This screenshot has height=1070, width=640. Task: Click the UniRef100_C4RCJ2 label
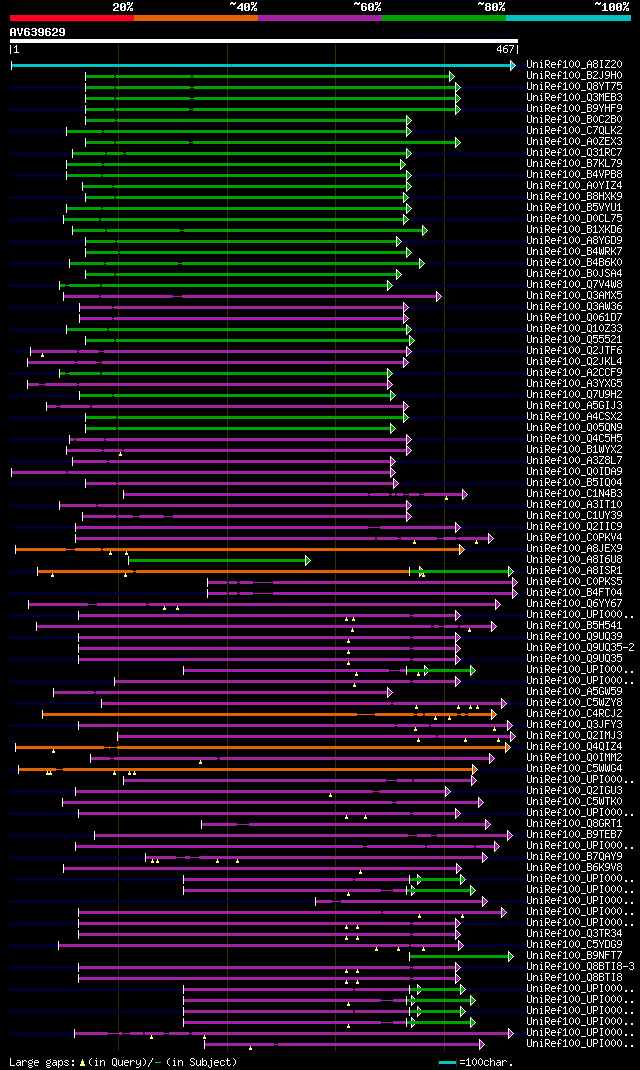tap(574, 714)
